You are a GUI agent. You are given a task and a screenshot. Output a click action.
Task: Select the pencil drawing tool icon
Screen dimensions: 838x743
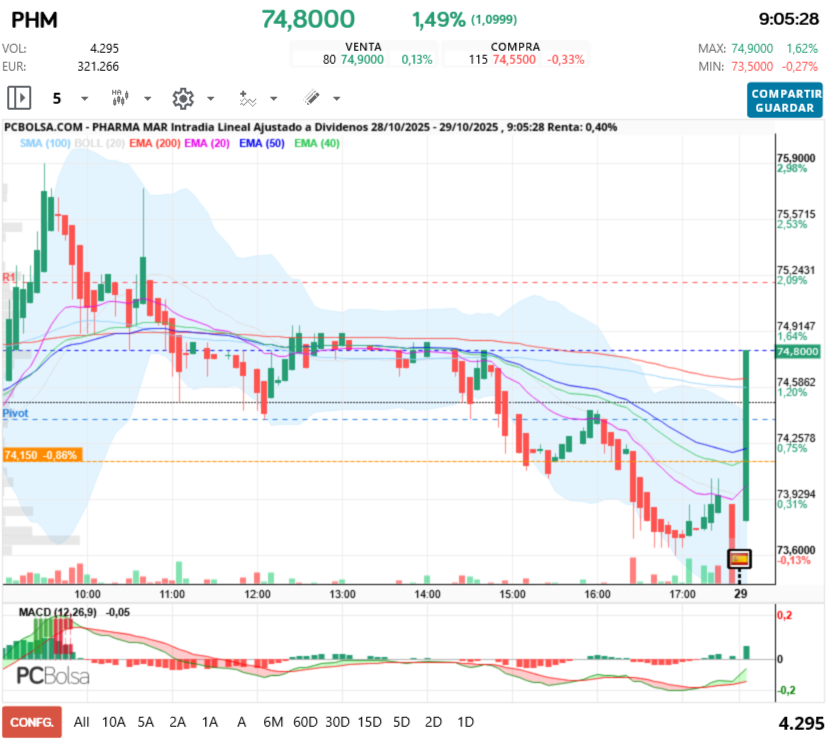pos(311,98)
